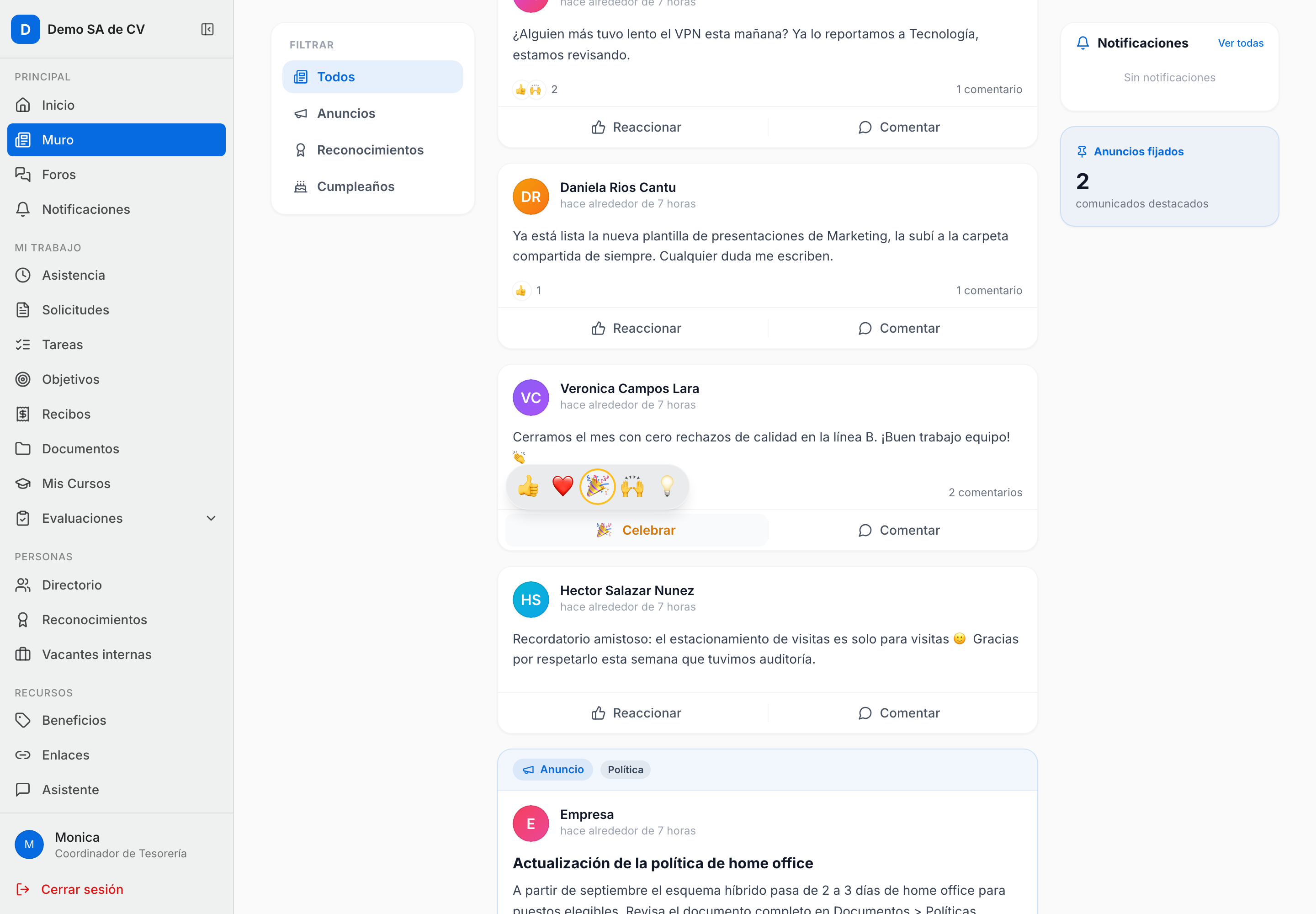The image size is (1316, 914).
Task: Click the Recibos receipt icon
Action: [x=23, y=414]
